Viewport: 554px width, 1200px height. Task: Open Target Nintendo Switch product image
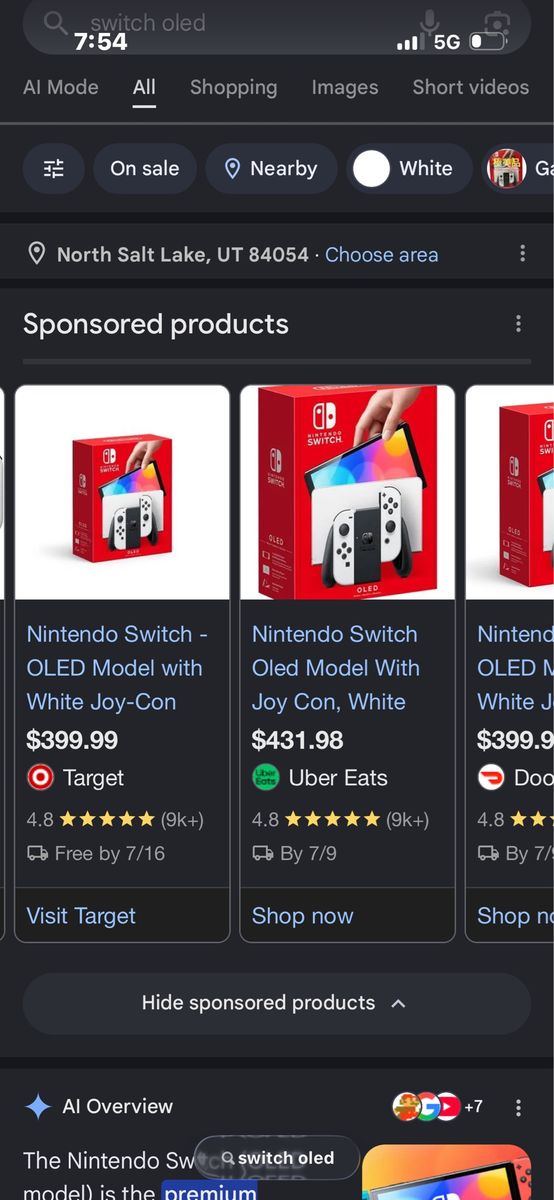tap(123, 493)
